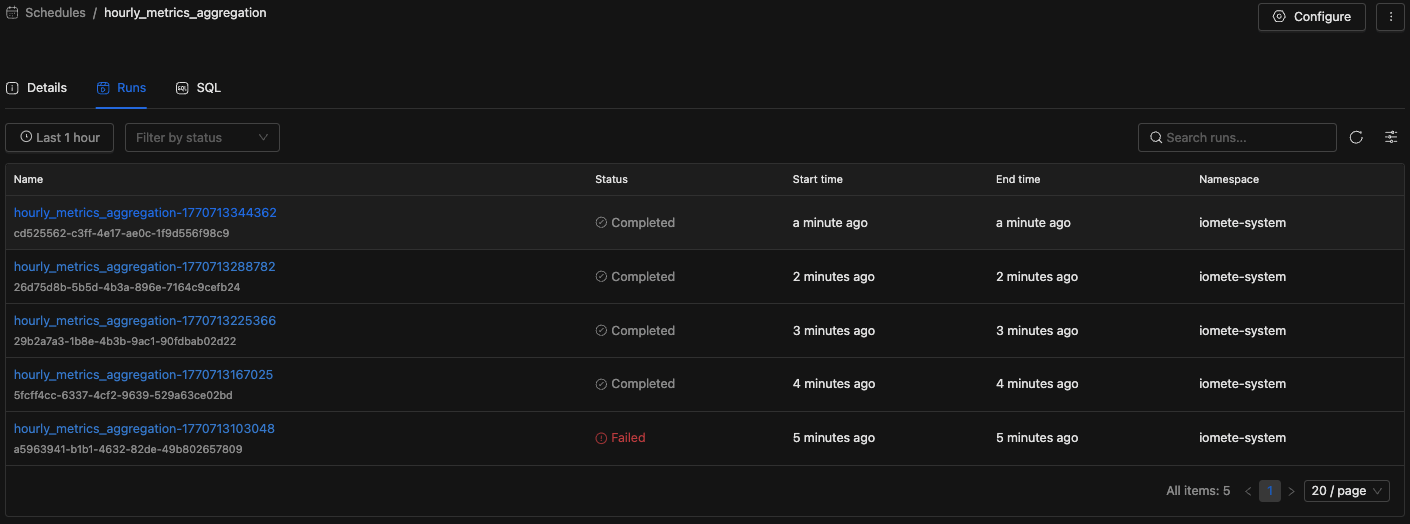
Task: Go to Schedules in the breadcrumb
Action: tap(55, 14)
